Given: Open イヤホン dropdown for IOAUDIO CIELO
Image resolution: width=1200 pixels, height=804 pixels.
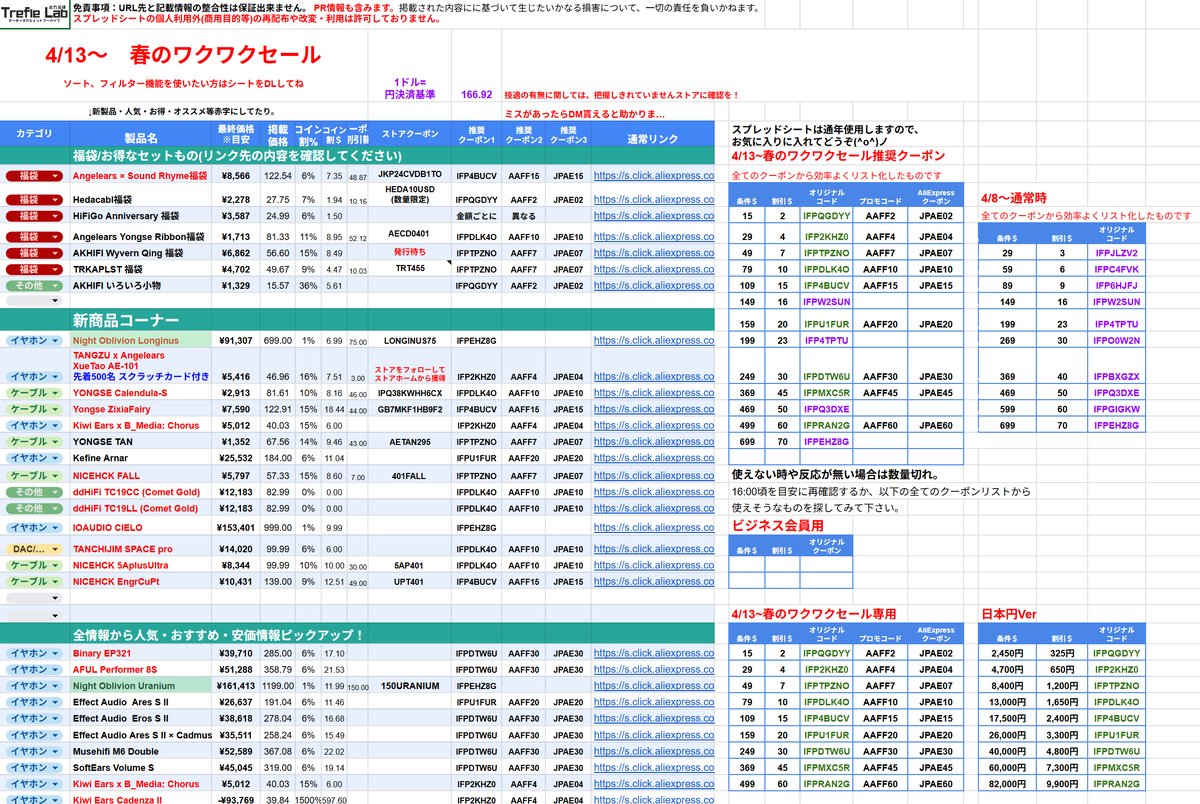Looking at the screenshot, I should pos(34,527).
